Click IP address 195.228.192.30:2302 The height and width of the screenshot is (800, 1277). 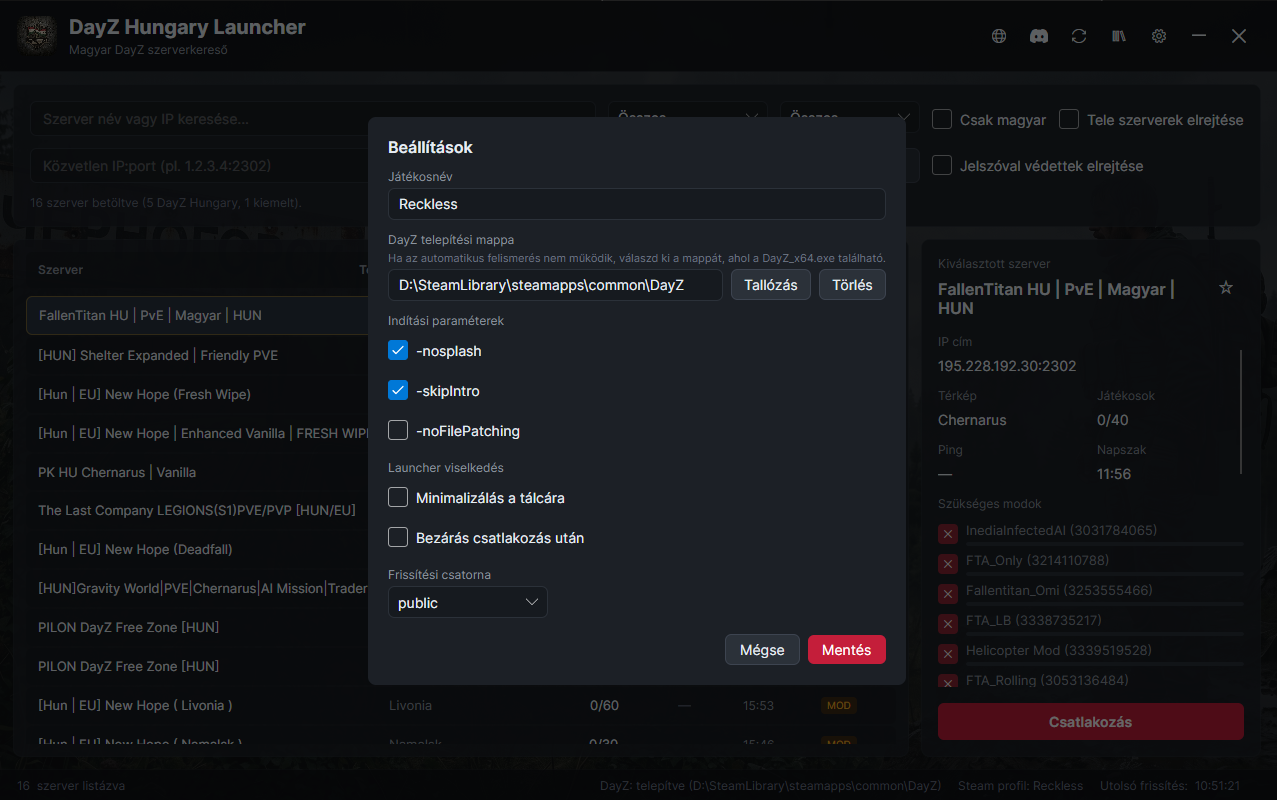(1007, 366)
